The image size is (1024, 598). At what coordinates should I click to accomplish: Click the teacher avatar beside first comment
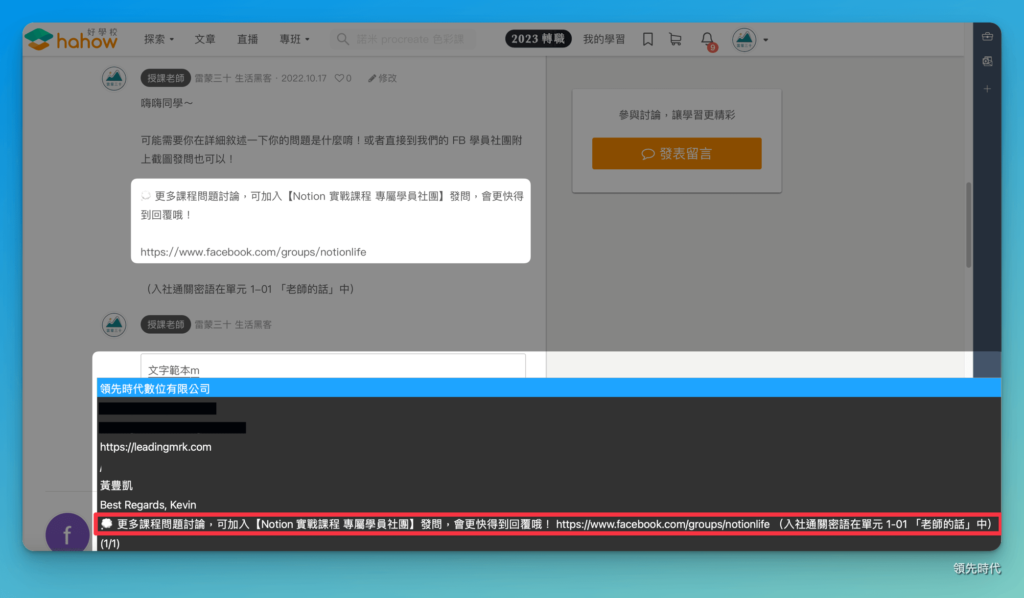pyautogui.click(x=114, y=78)
